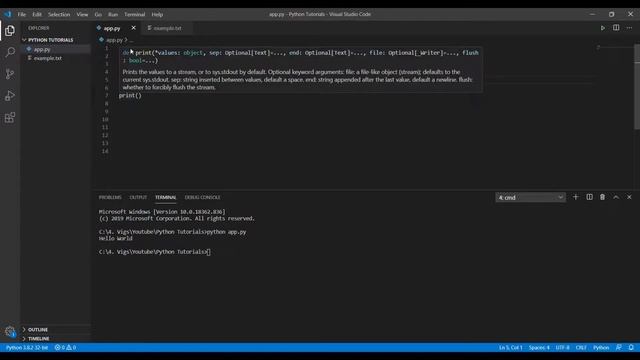640x360 pixels.
Task: Minimize the VS Code window
Action: click(593, 14)
